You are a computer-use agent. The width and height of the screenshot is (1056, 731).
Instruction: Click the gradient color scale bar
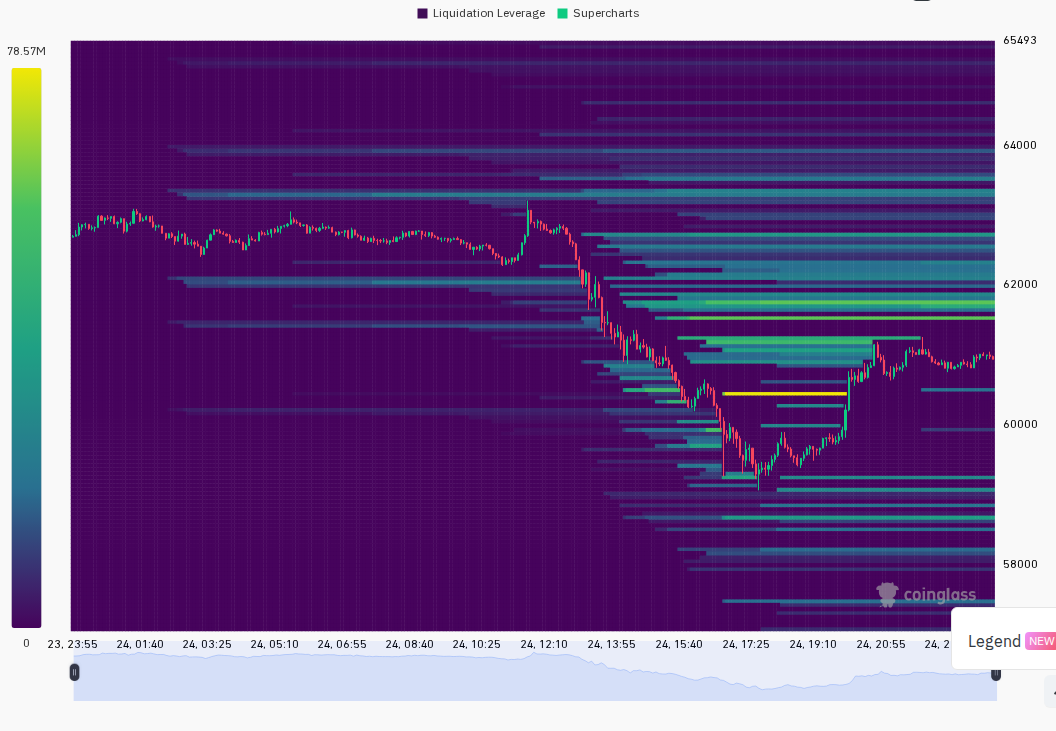(26, 348)
